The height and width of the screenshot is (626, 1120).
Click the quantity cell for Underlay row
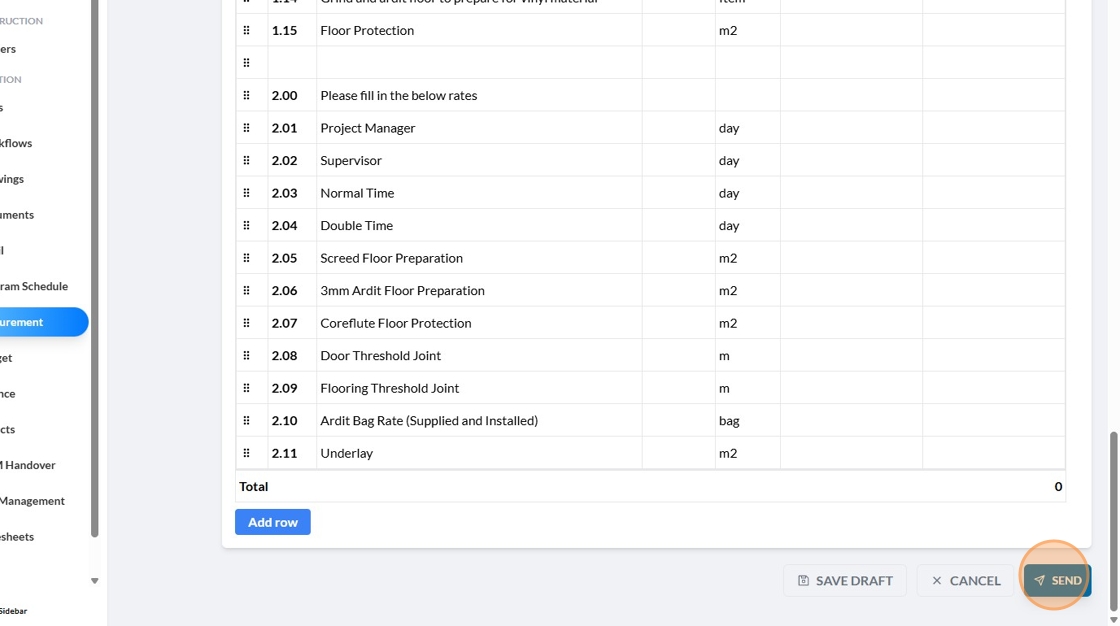coord(678,453)
